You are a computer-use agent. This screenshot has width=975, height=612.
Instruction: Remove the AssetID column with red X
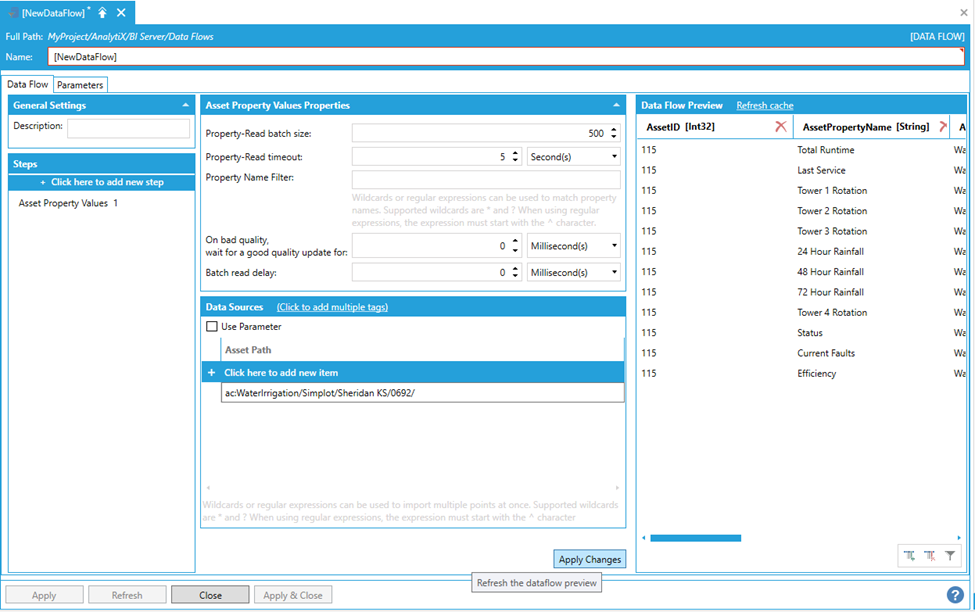pyautogui.click(x=781, y=127)
